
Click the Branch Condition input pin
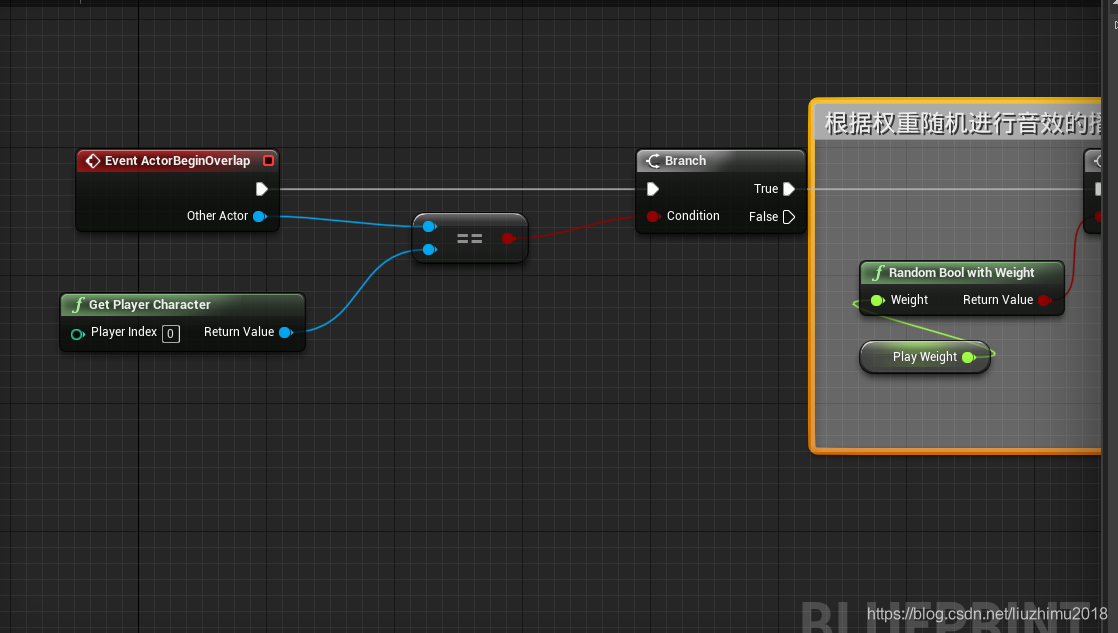point(652,216)
